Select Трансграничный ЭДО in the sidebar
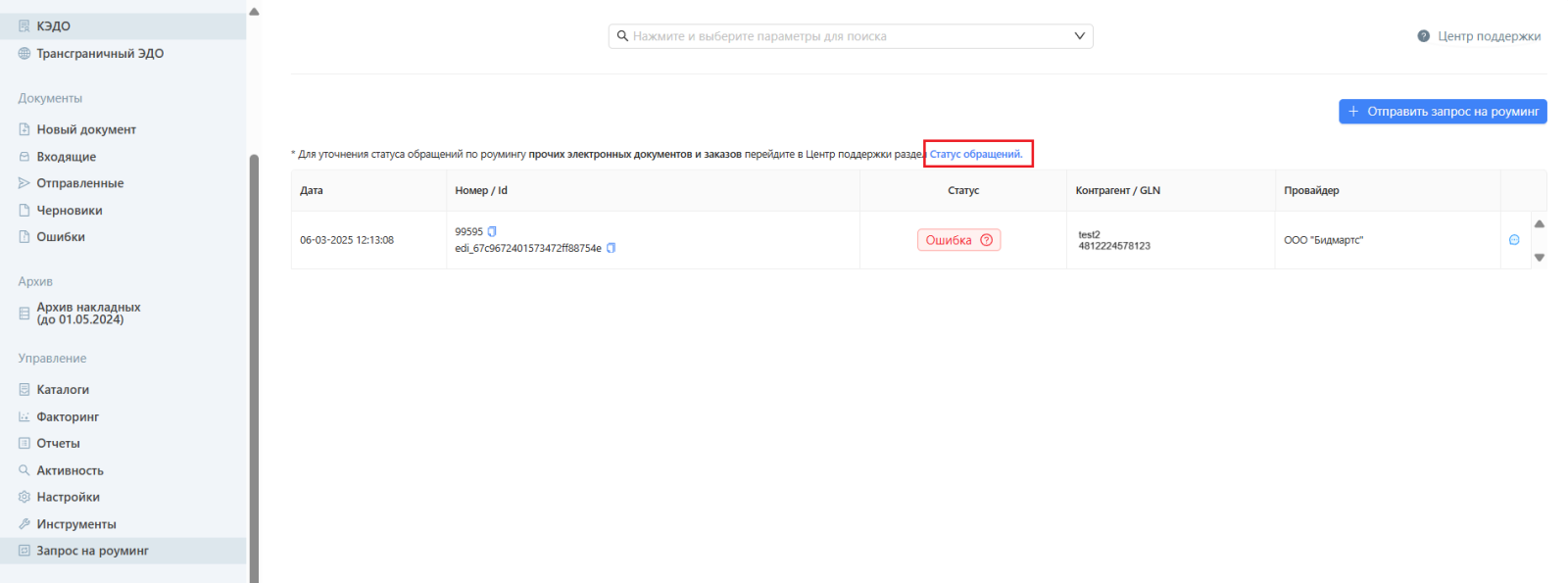 point(99,54)
